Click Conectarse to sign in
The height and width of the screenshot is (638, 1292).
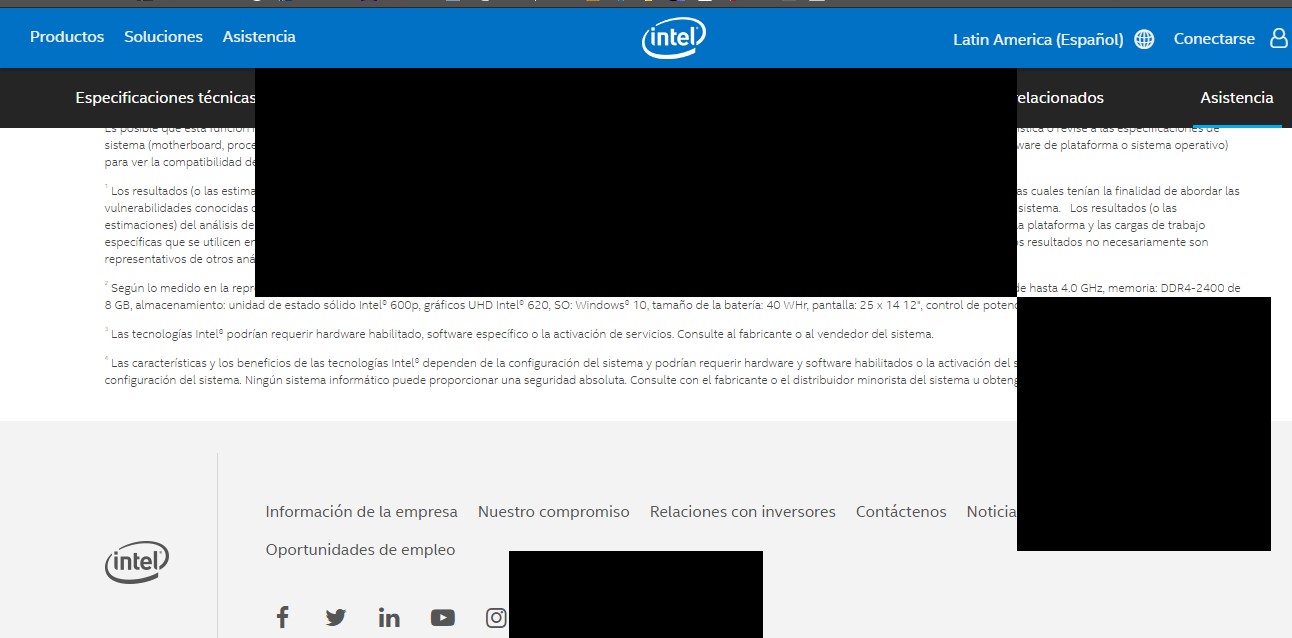[1214, 39]
